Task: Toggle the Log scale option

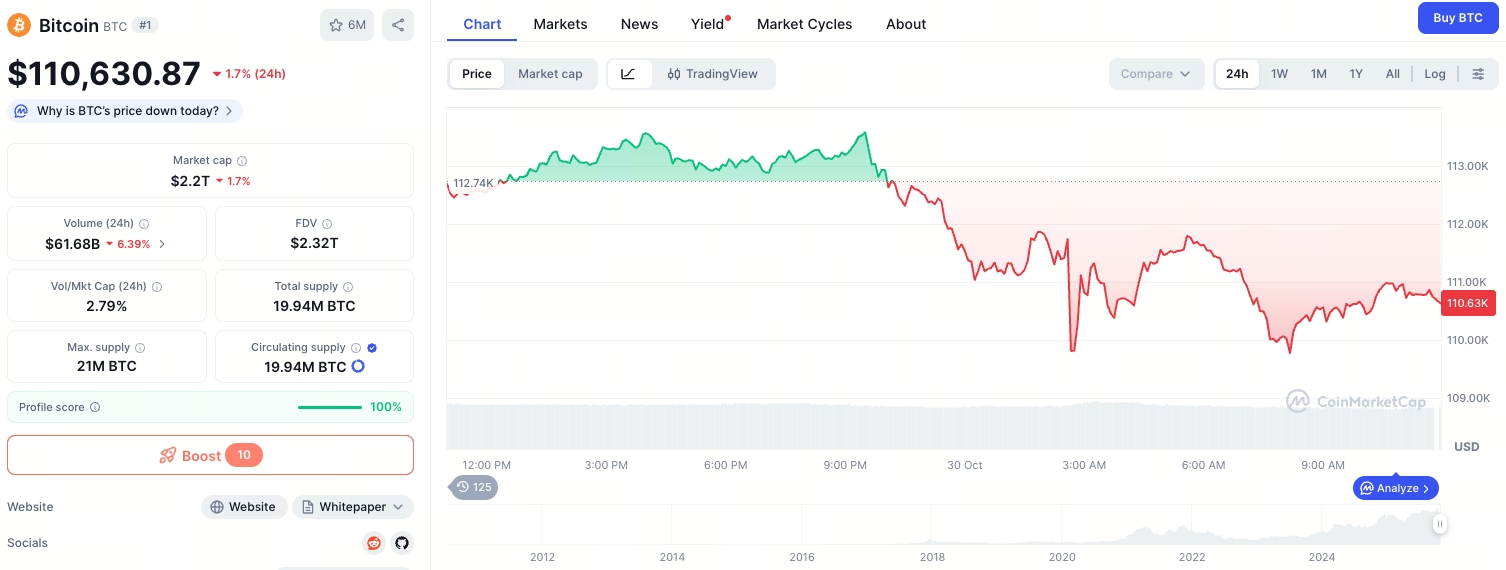Action: click(x=1435, y=74)
